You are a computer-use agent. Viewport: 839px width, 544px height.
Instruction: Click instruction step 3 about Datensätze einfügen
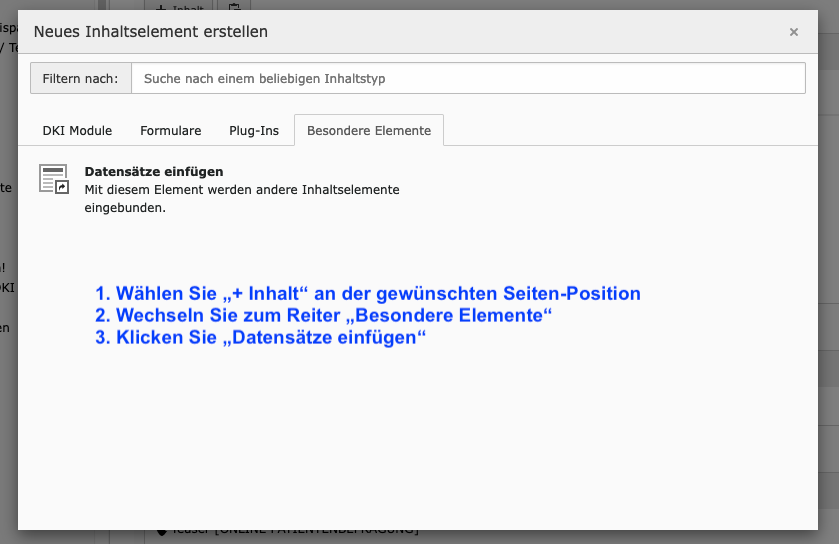pyautogui.click(x=261, y=338)
